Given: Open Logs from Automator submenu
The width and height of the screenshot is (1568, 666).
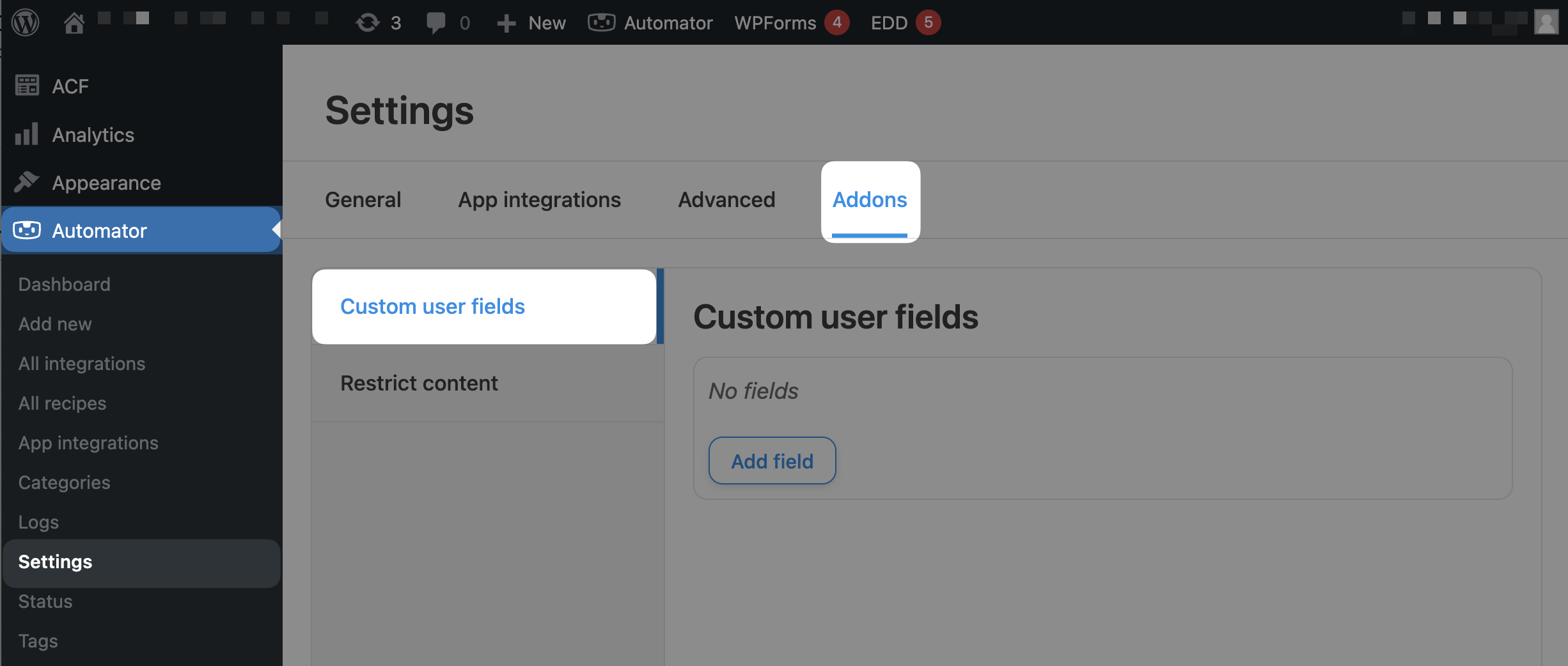Looking at the screenshot, I should 38,522.
